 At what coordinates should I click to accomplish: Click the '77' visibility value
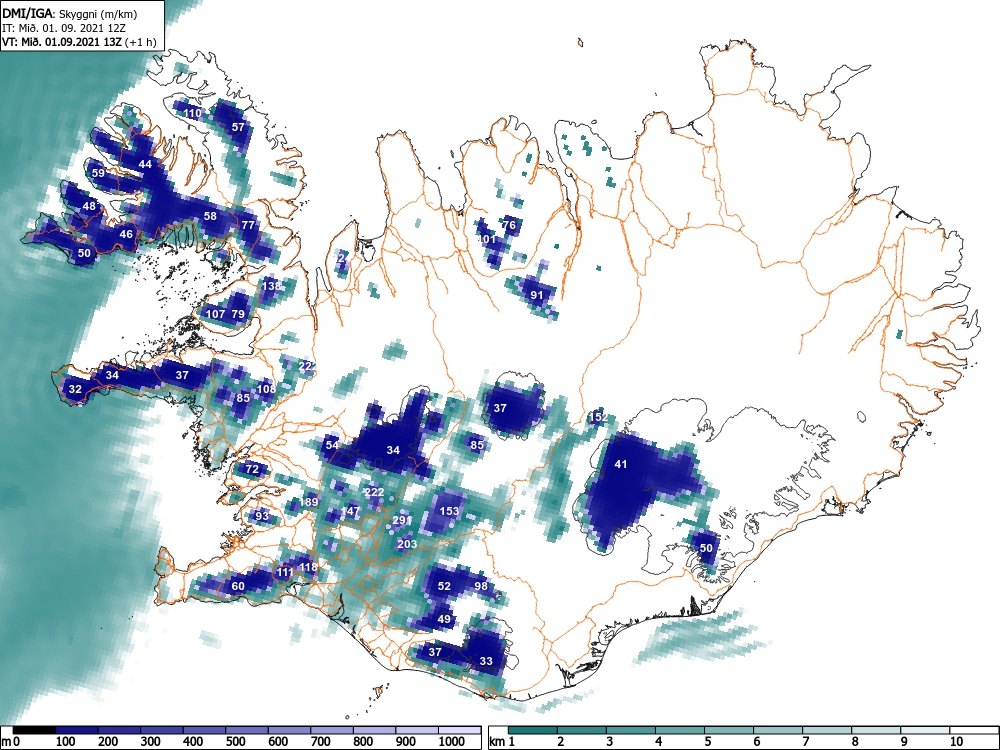pyautogui.click(x=248, y=225)
